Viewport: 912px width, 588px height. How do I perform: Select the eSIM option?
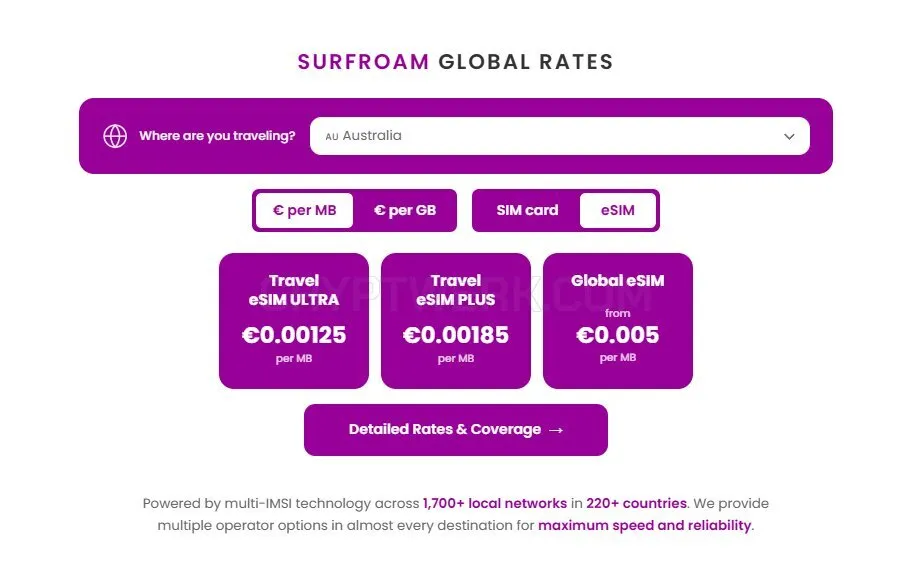618,211
